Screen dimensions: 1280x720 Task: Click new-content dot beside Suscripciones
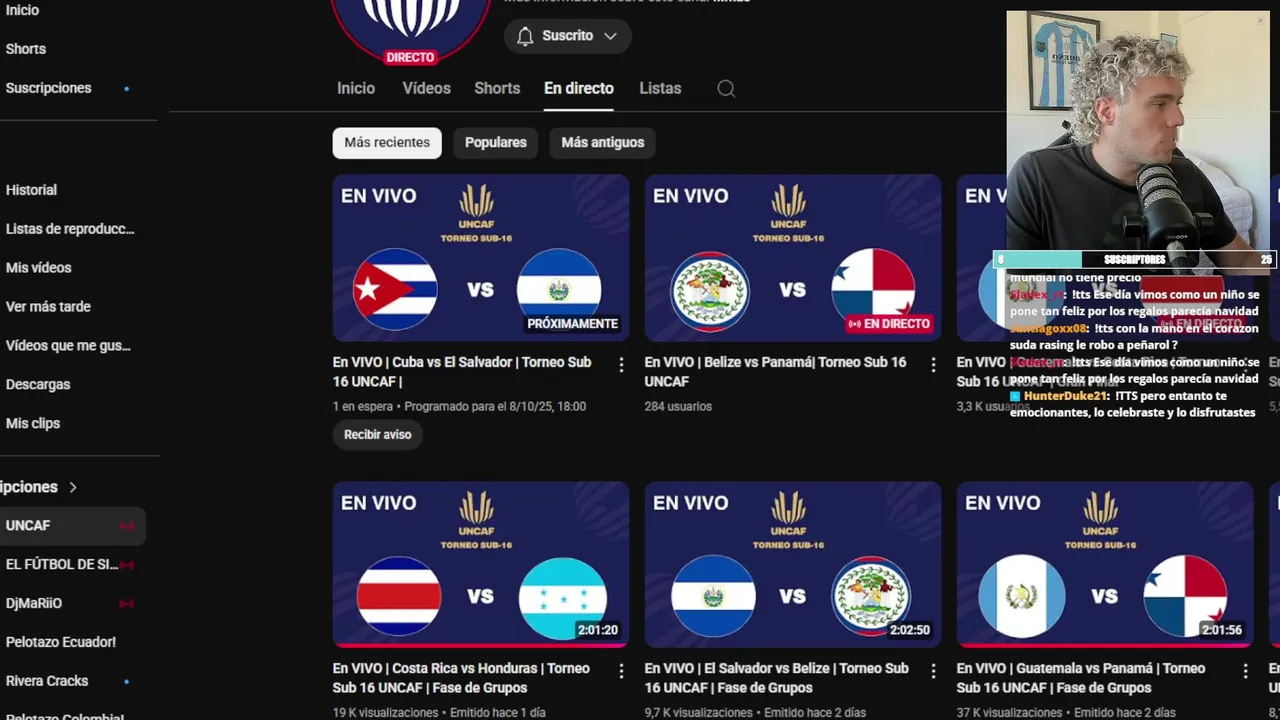(126, 88)
